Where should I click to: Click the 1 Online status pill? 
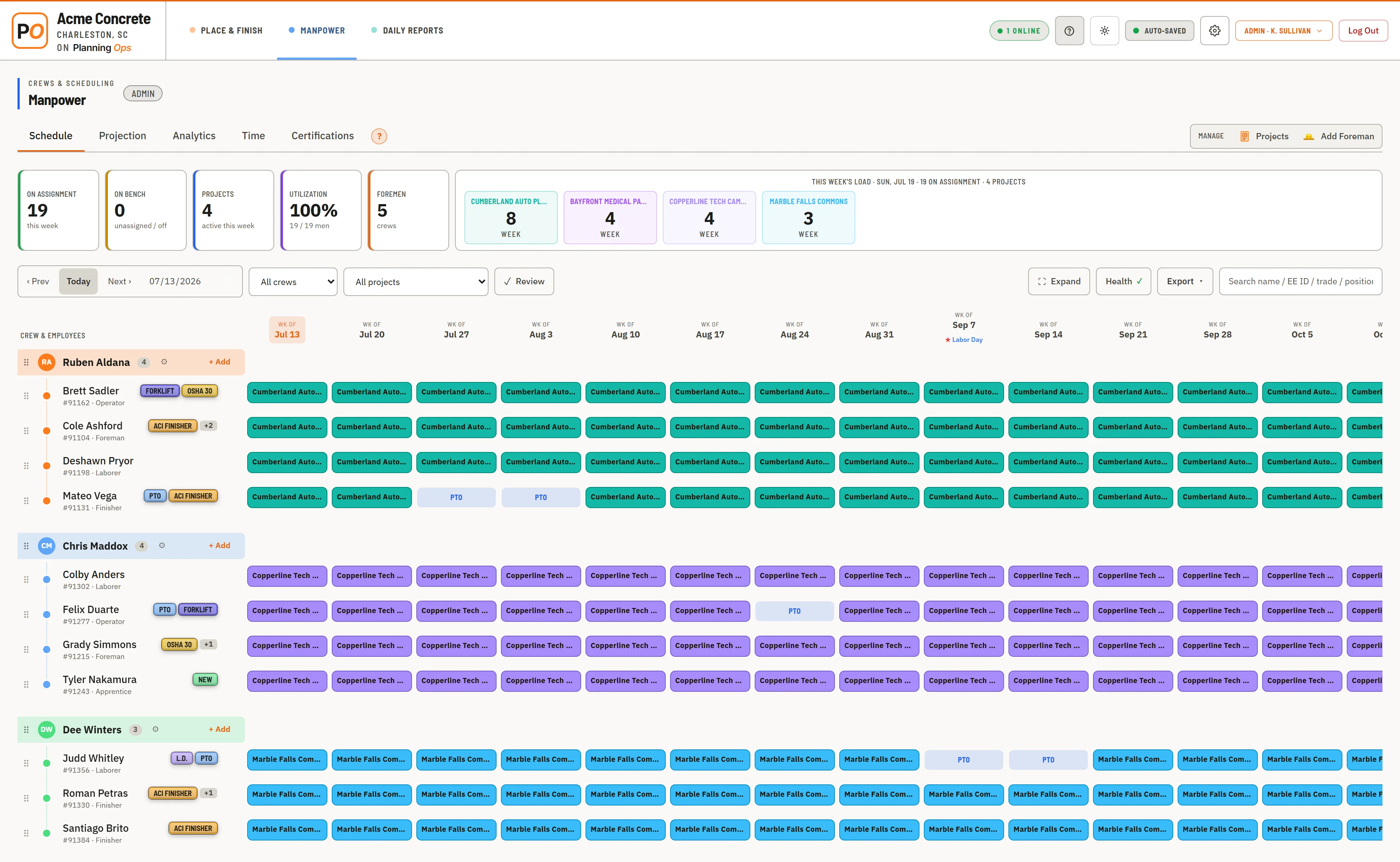1019,31
